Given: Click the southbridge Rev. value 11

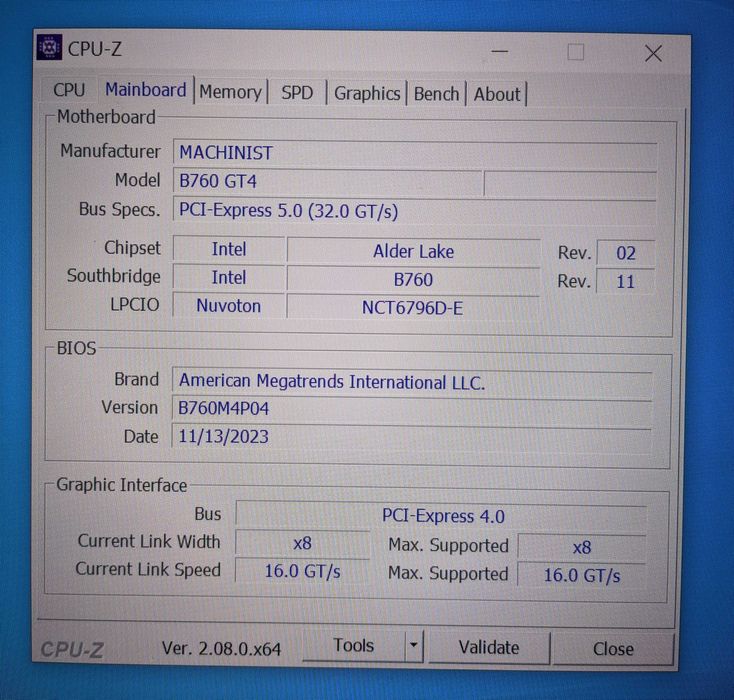Looking at the screenshot, I should (625, 282).
